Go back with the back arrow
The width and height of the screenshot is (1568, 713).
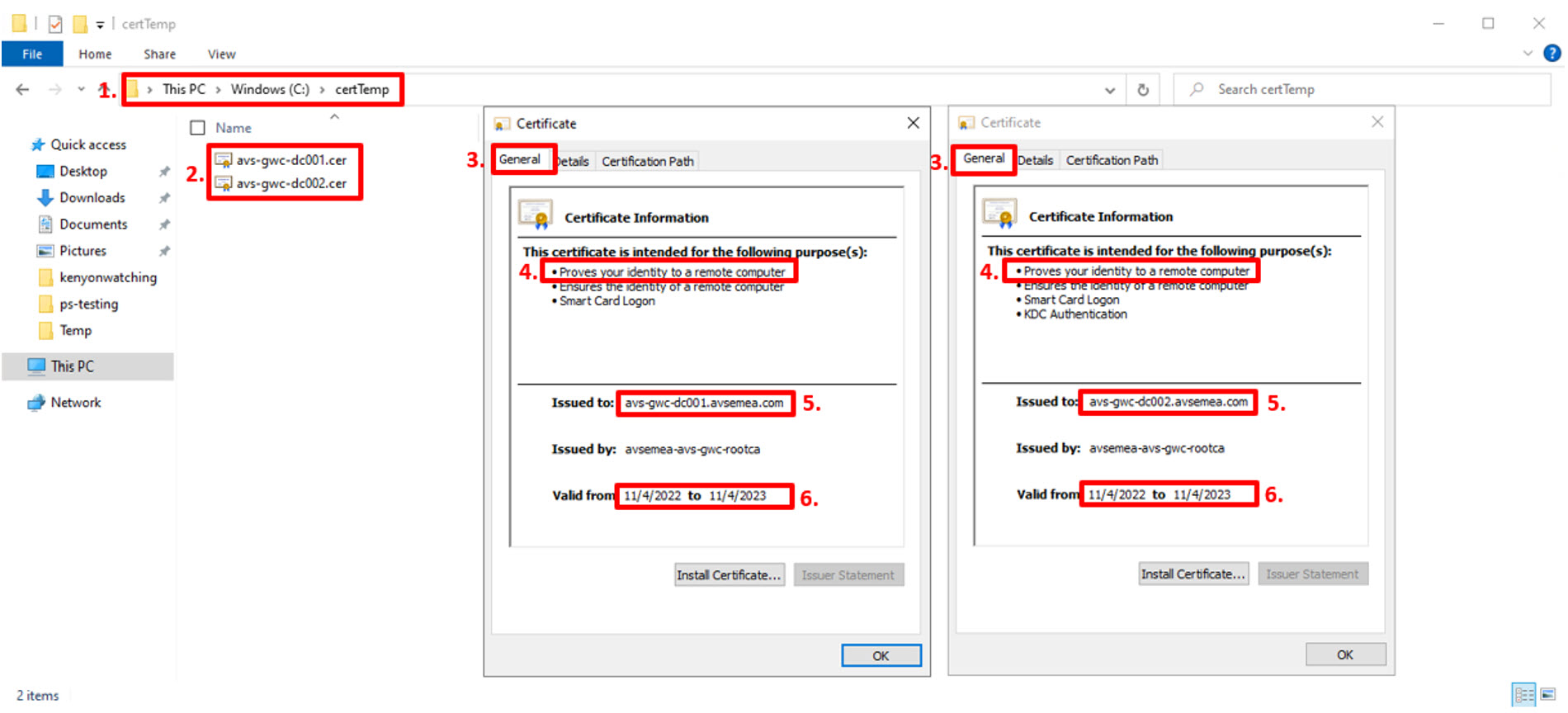22,89
